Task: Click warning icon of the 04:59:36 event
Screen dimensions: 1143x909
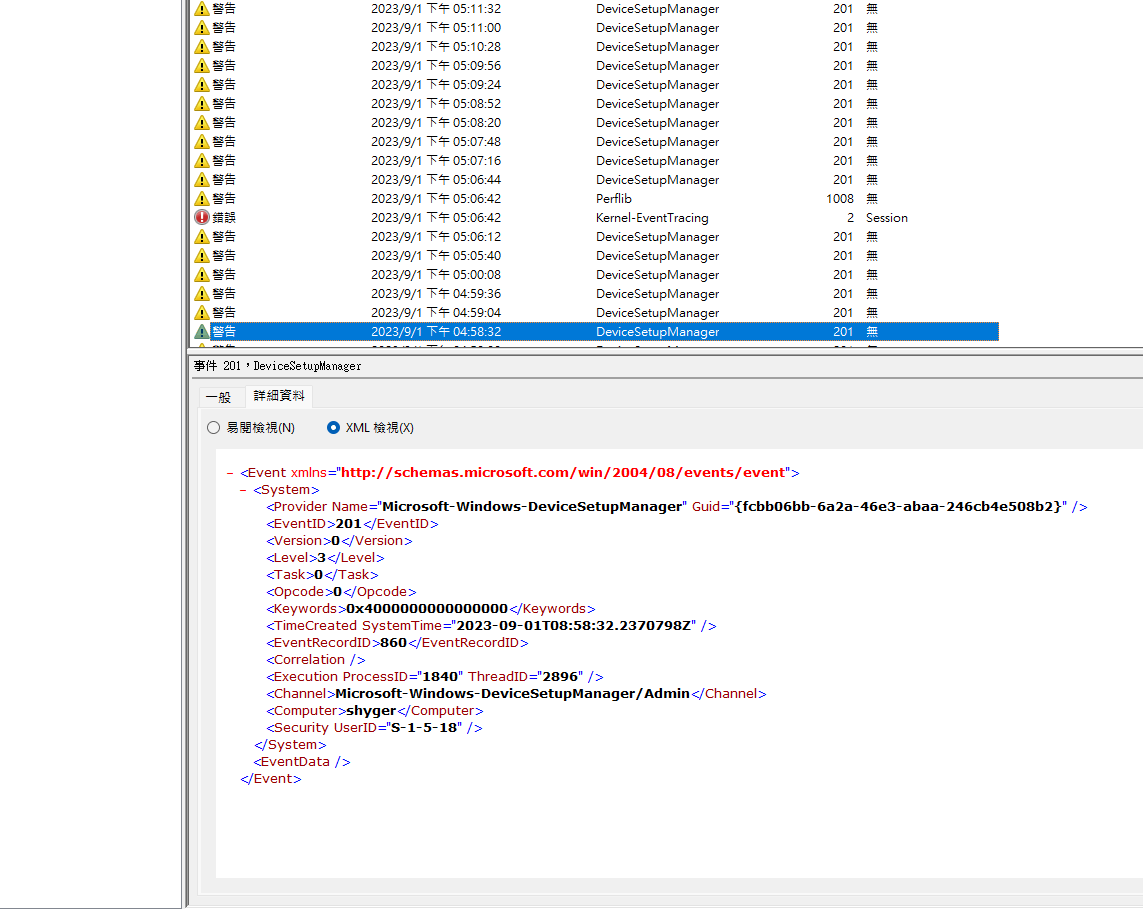Action: 202,293
